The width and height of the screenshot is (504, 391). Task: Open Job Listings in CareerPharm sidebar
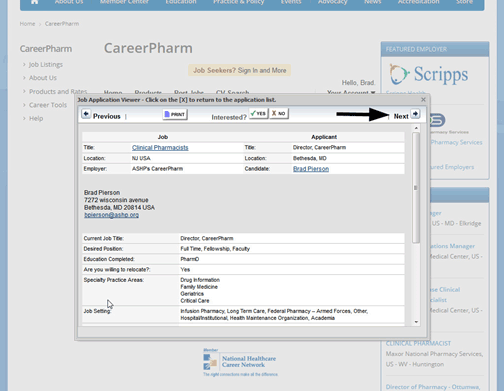46,64
